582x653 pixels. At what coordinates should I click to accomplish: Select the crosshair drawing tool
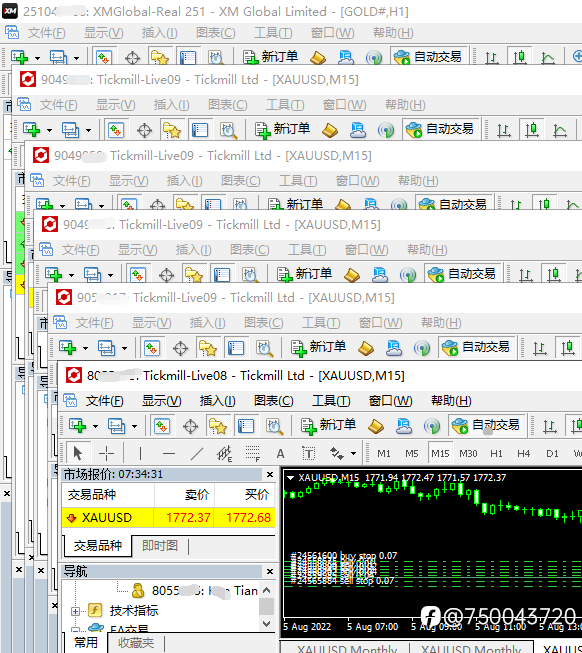106,453
